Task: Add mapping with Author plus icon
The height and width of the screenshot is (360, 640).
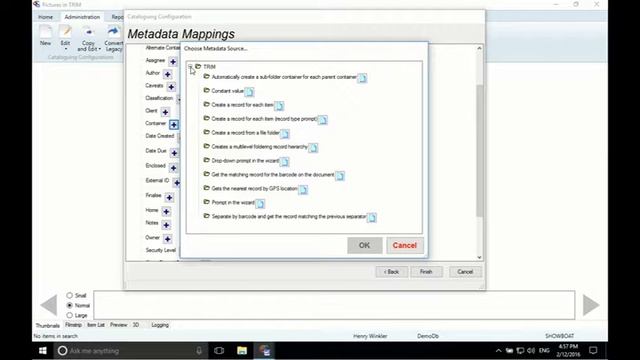Action: pos(168,74)
